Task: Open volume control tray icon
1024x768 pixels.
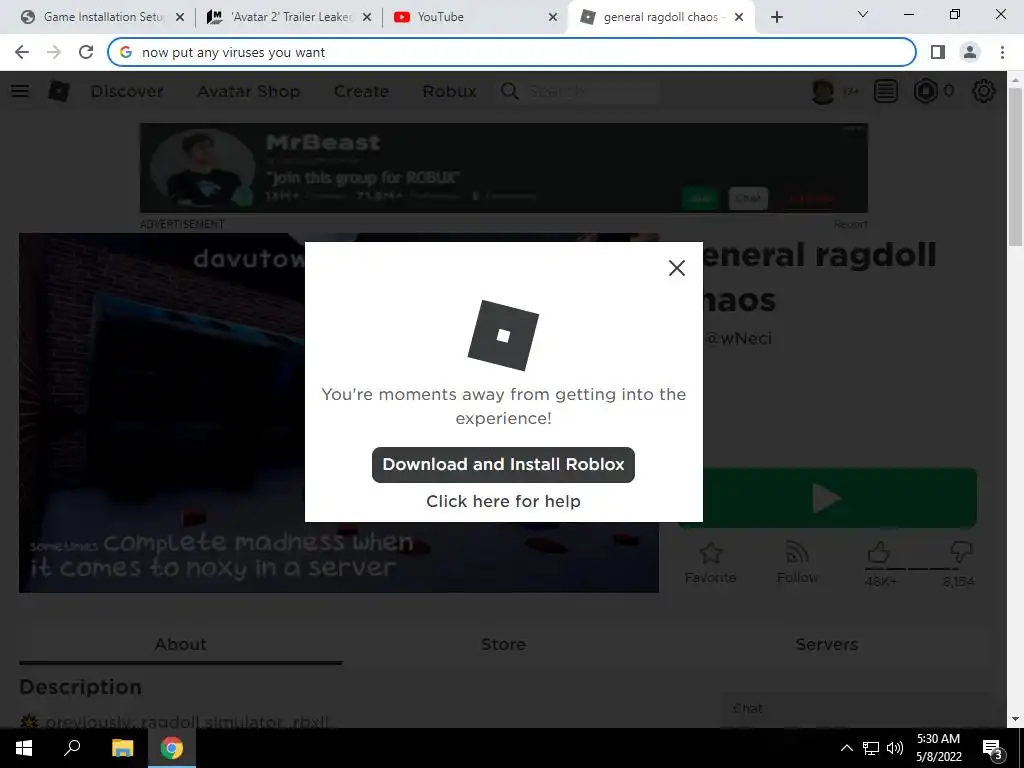Action: pos(895,748)
